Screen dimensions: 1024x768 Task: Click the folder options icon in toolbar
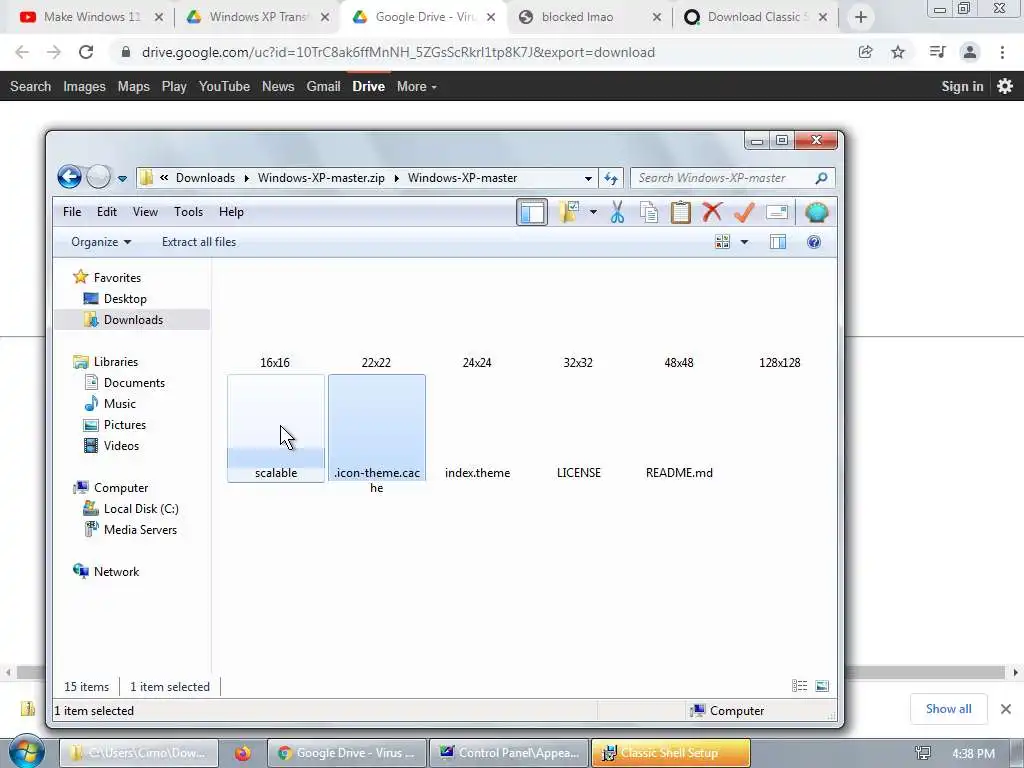tap(568, 212)
